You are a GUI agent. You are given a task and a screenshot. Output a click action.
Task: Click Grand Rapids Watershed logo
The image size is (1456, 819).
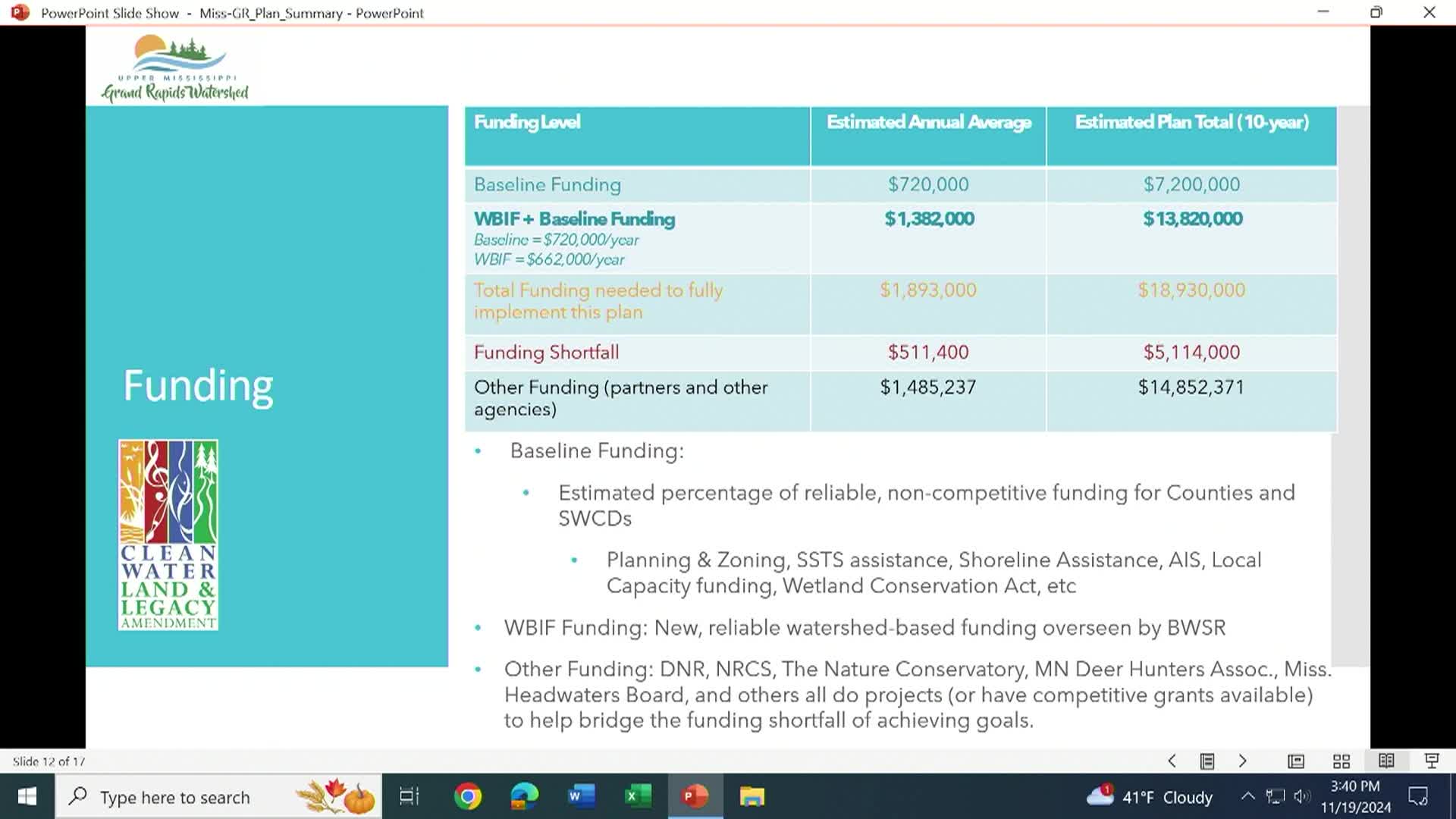click(x=175, y=69)
